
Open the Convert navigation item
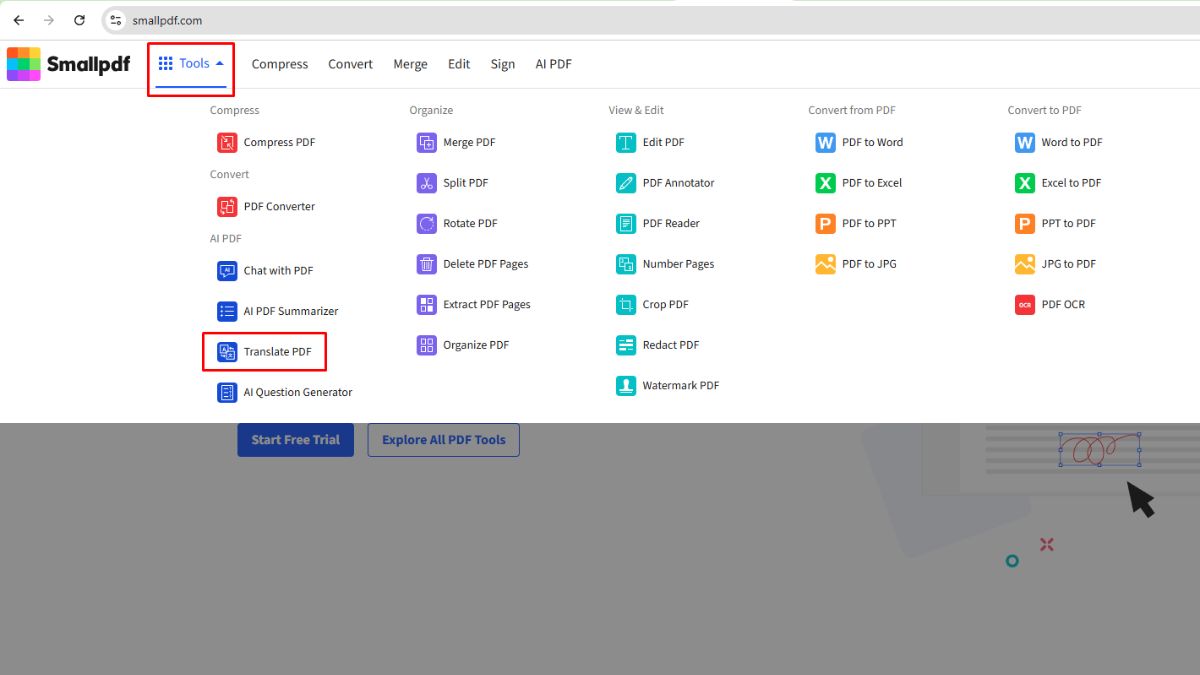tap(350, 64)
